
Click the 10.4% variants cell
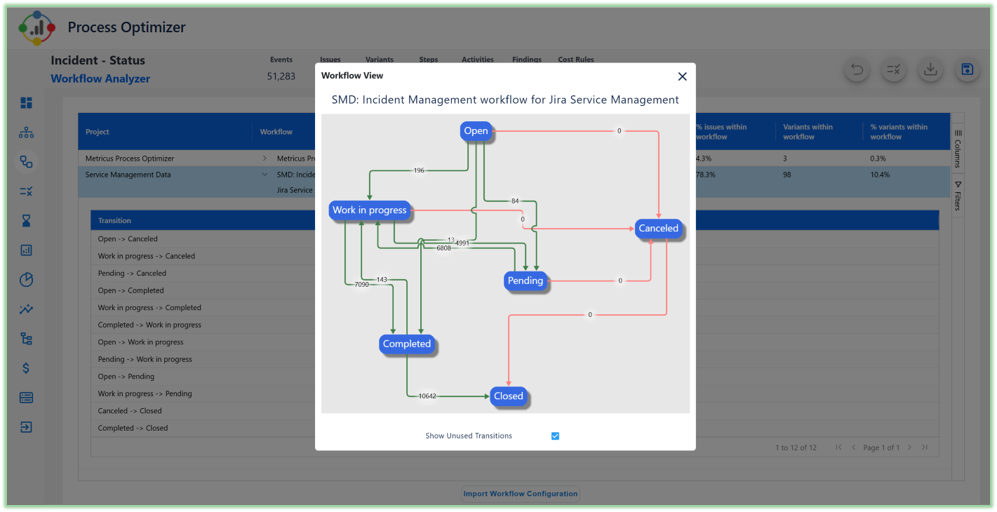coord(880,174)
